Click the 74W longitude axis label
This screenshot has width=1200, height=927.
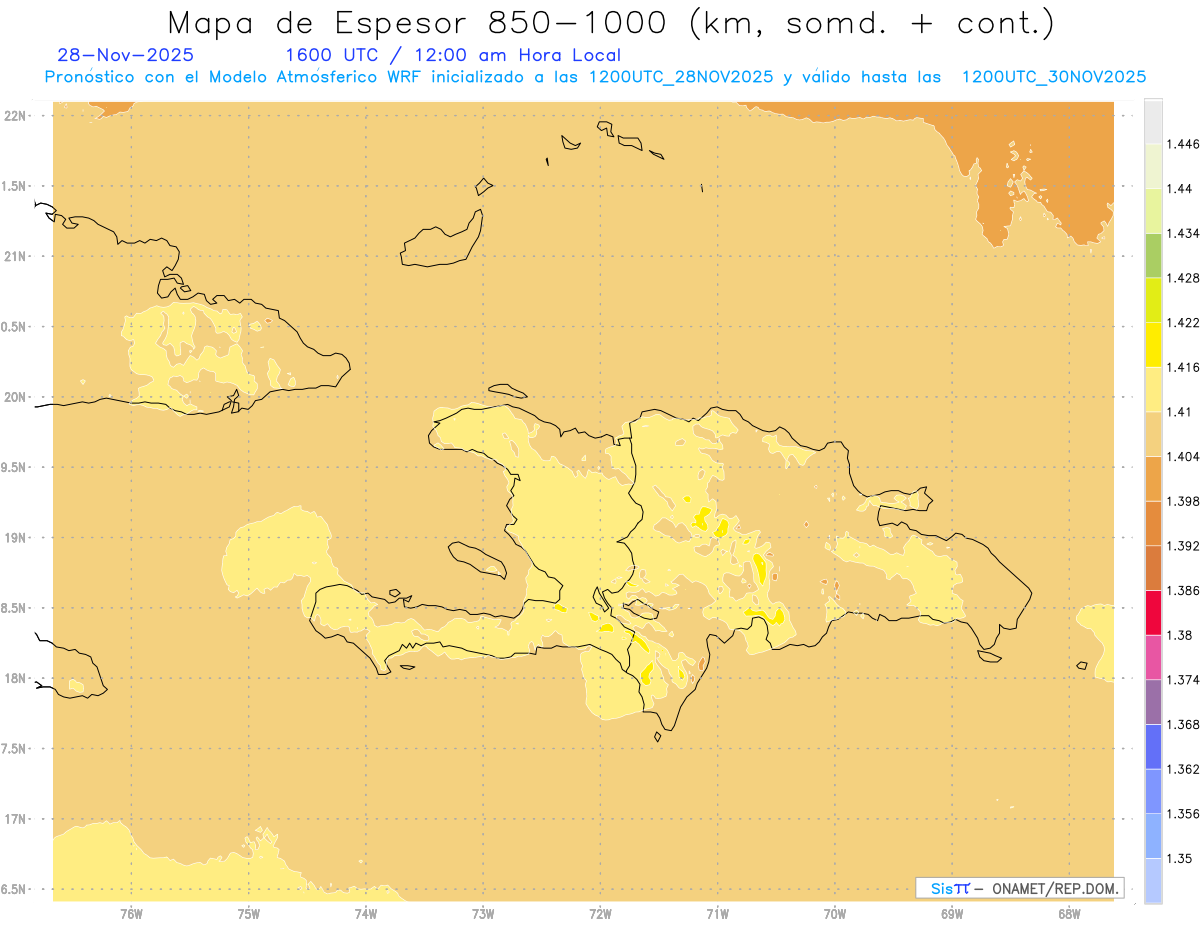pos(366,913)
